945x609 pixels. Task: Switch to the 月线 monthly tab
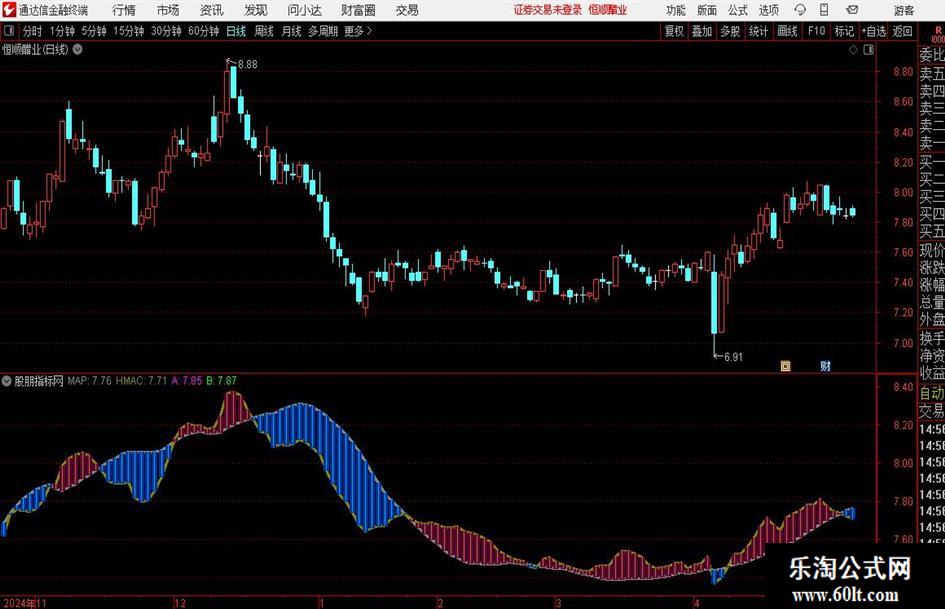(292, 31)
